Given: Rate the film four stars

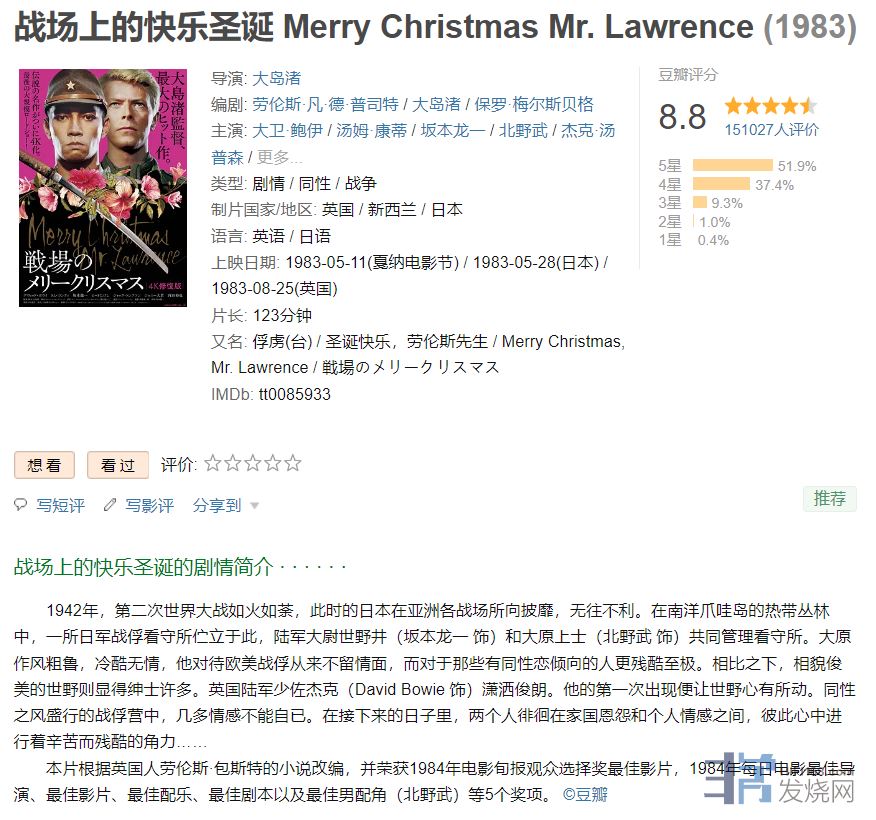Looking at the screenshot, I should [x=273, y=463].
